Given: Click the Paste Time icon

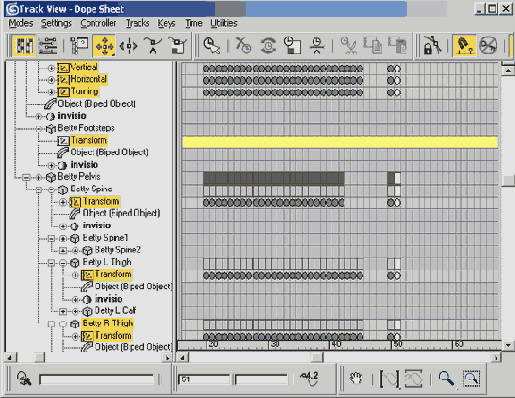Looking at the screenshot, I should 397,45.
